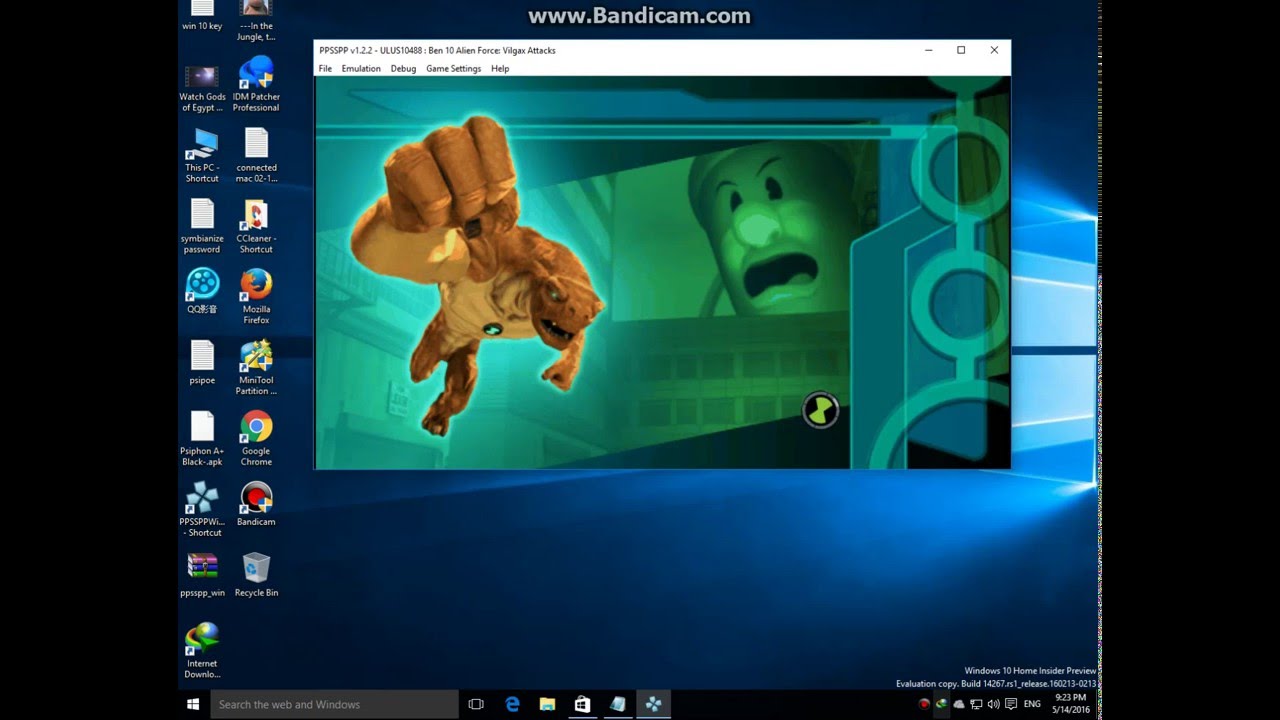
Task: Select the This PC shortcut
Action: coord(202,156)
